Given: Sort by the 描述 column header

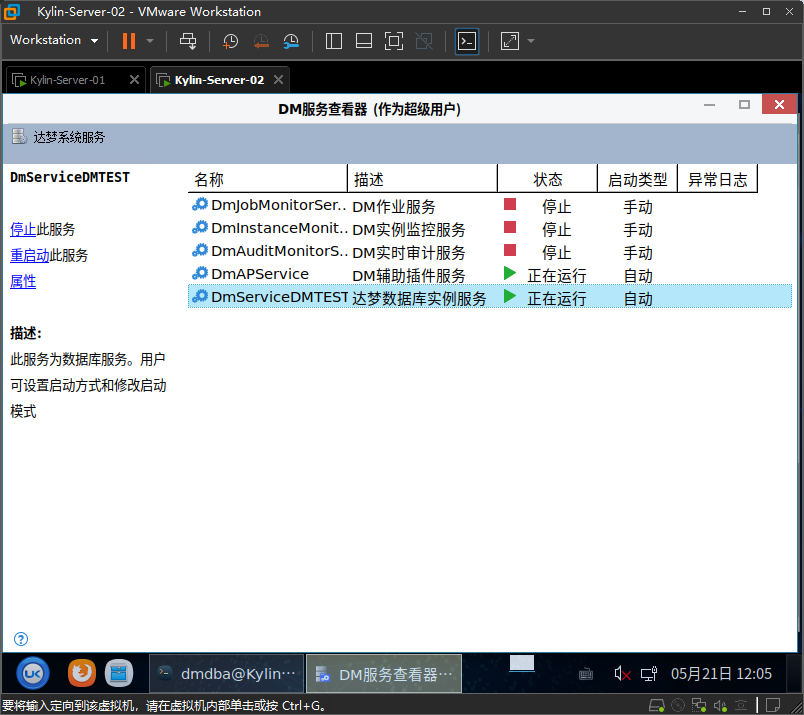Looking at the screenshot, I should point(423,179).
